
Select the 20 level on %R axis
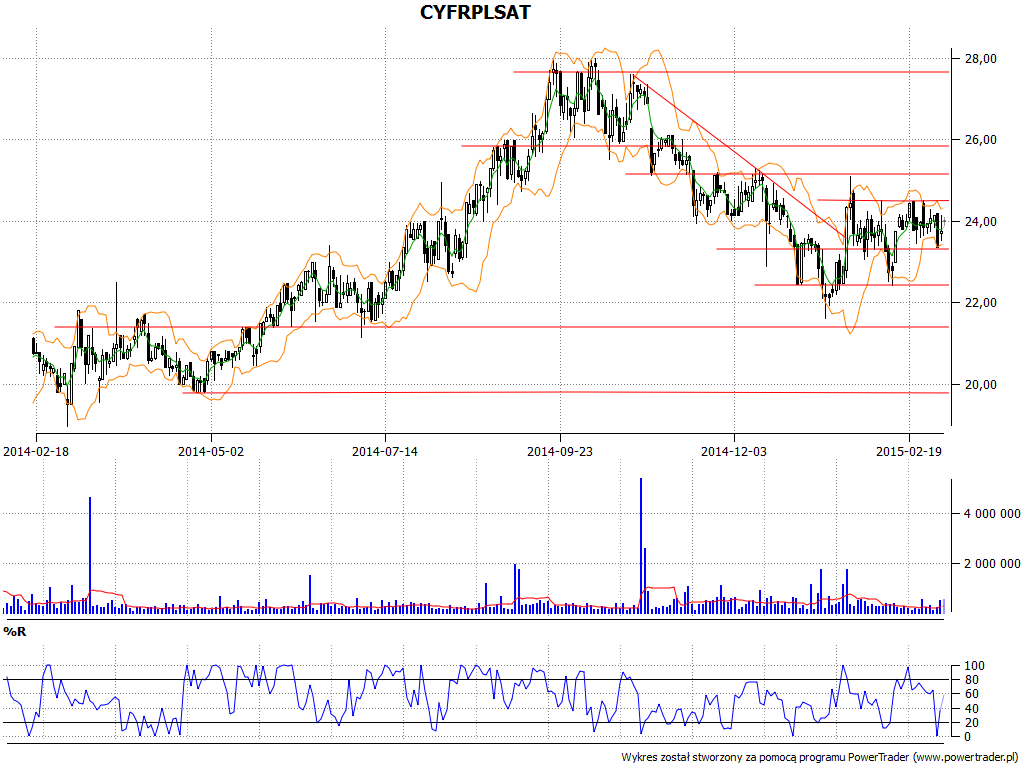pos(971,722)
